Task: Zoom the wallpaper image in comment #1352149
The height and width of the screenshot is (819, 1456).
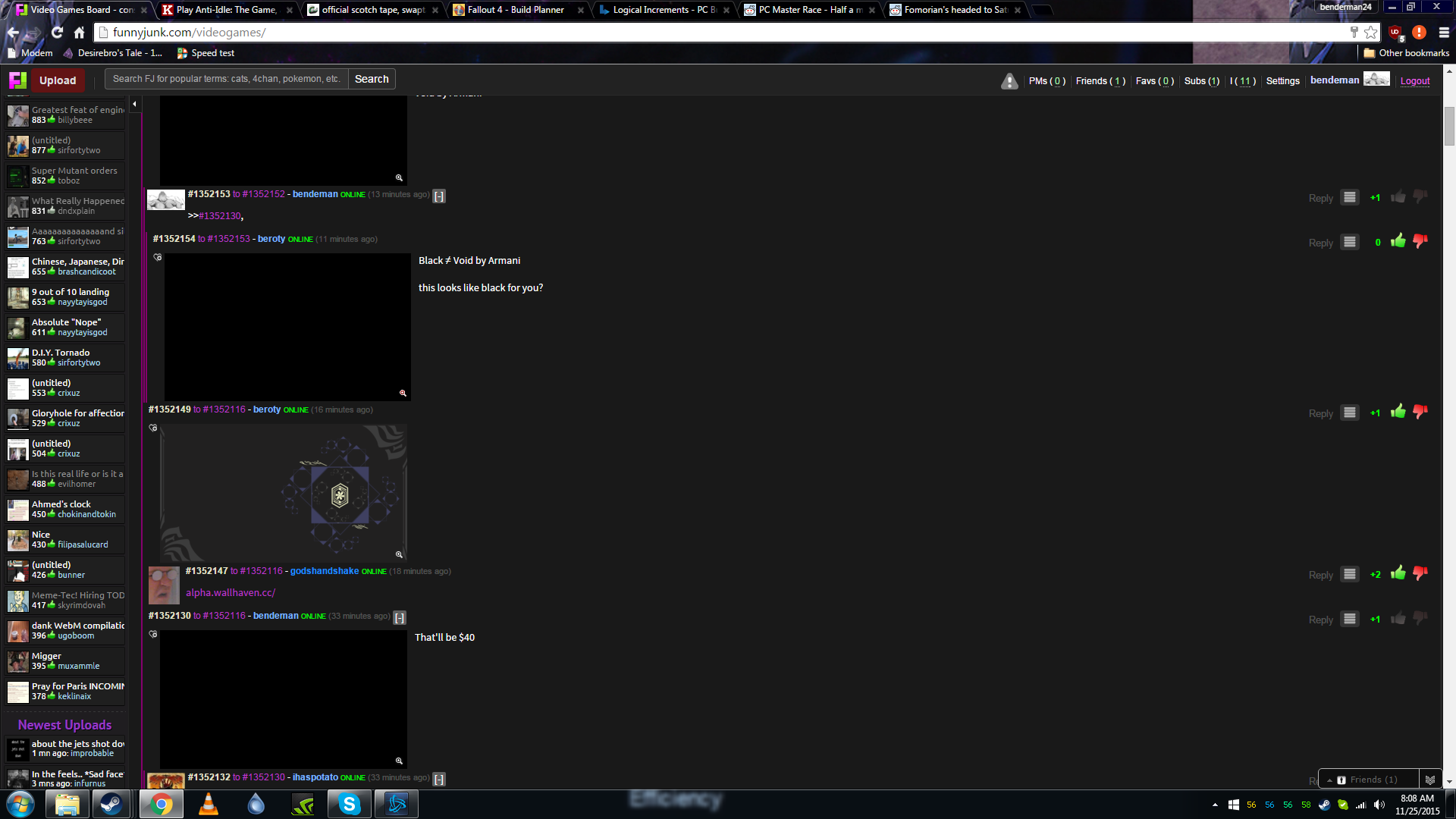Action: [399, 554]
